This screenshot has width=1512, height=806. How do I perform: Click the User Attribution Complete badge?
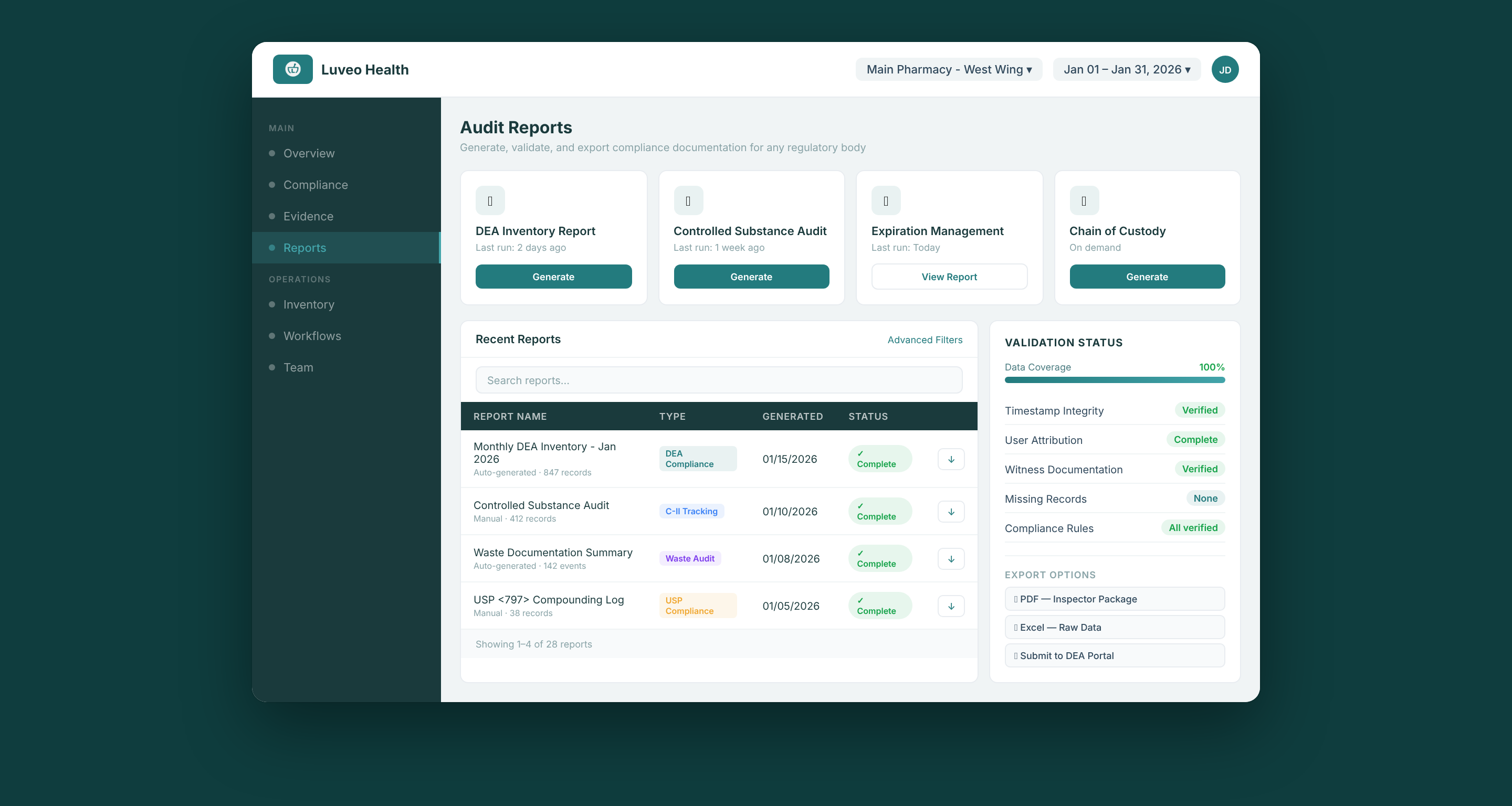pos(1195,440)
